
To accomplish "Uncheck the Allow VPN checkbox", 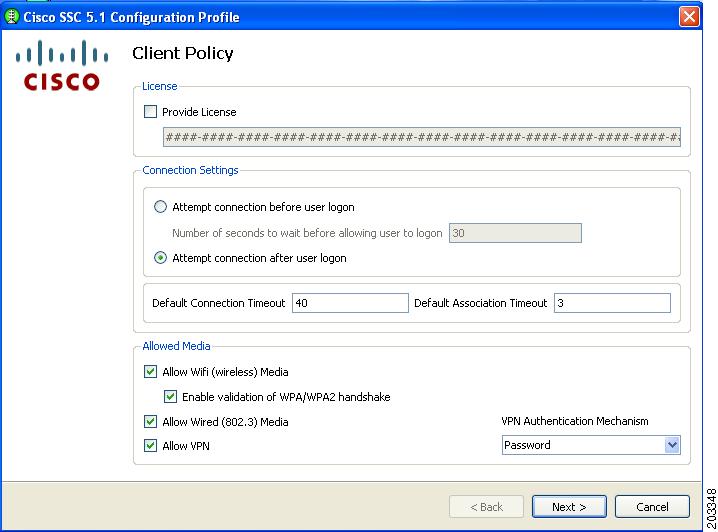I will [x=151, y=446].
